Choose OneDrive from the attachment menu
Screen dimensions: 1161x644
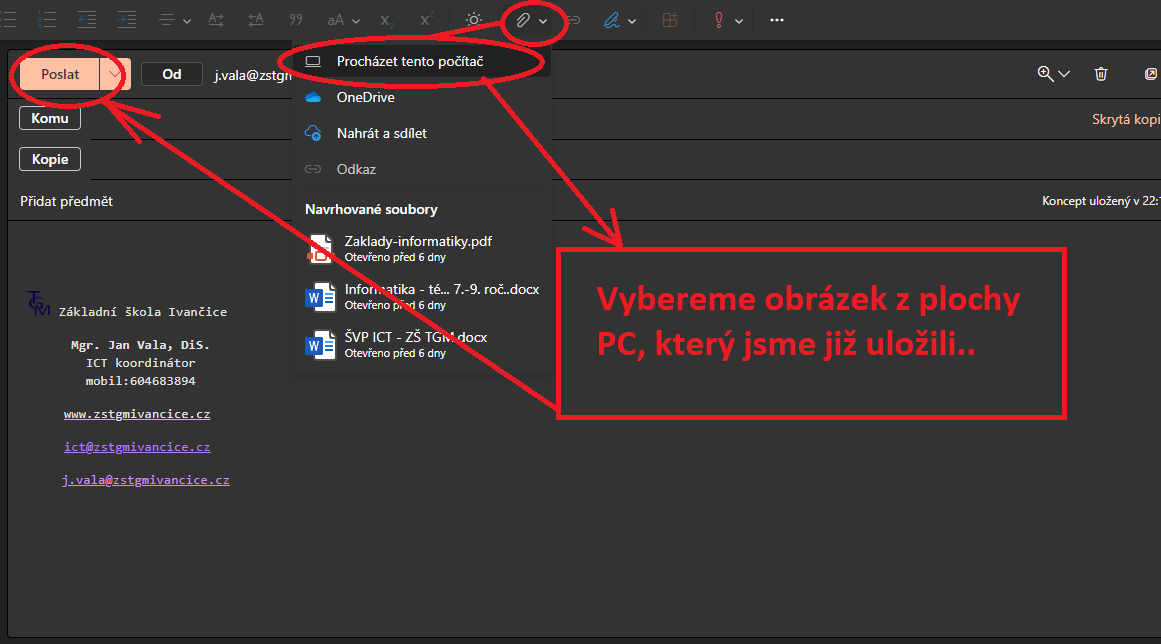click(x=365, y=97)
